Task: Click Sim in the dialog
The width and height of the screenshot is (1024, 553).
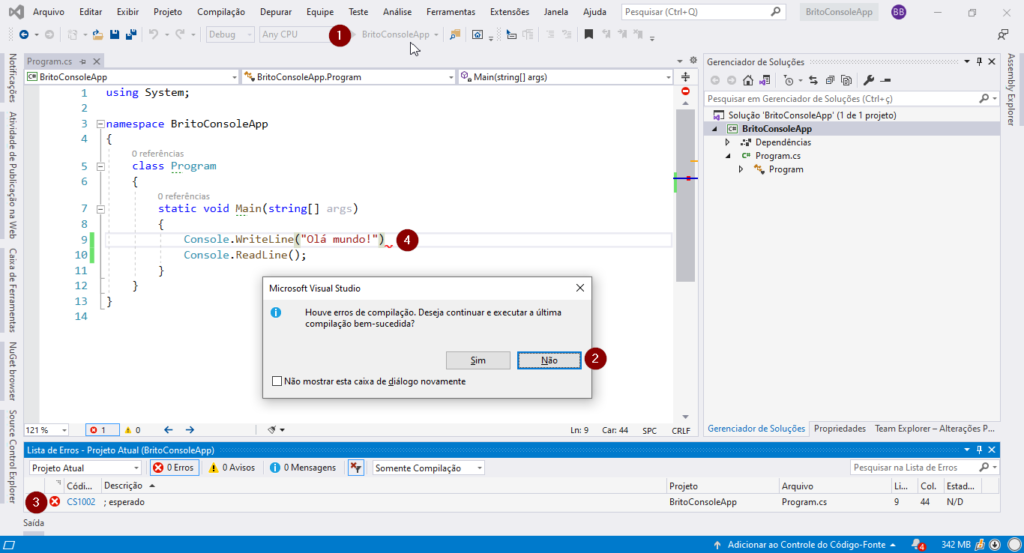Action: tap(478, 360)
